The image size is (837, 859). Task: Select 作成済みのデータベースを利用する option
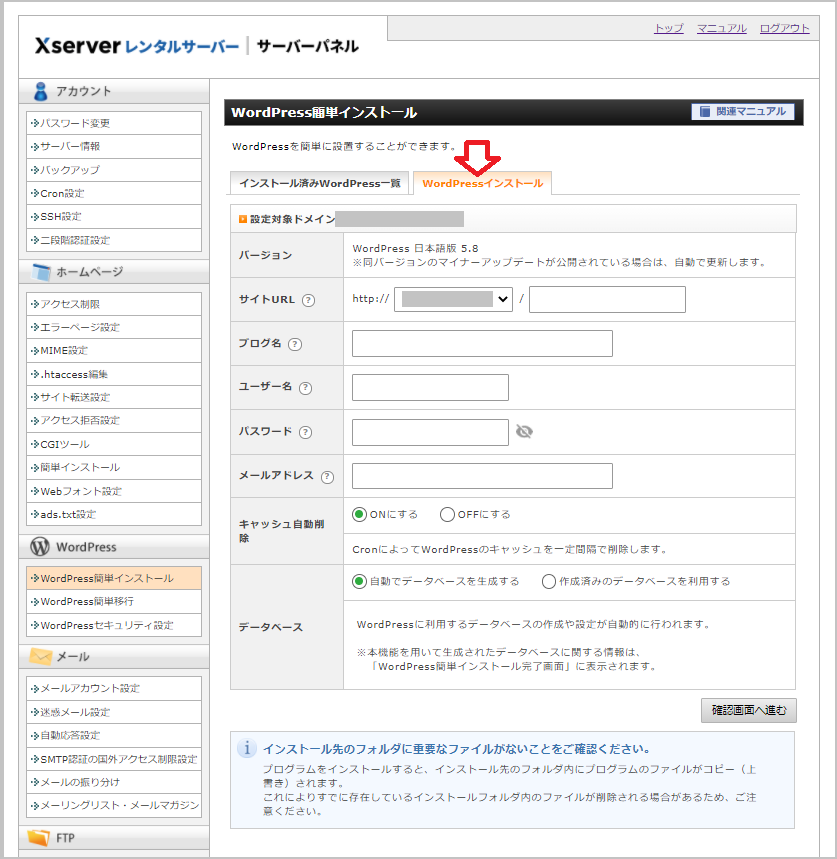tap(549, 581)
